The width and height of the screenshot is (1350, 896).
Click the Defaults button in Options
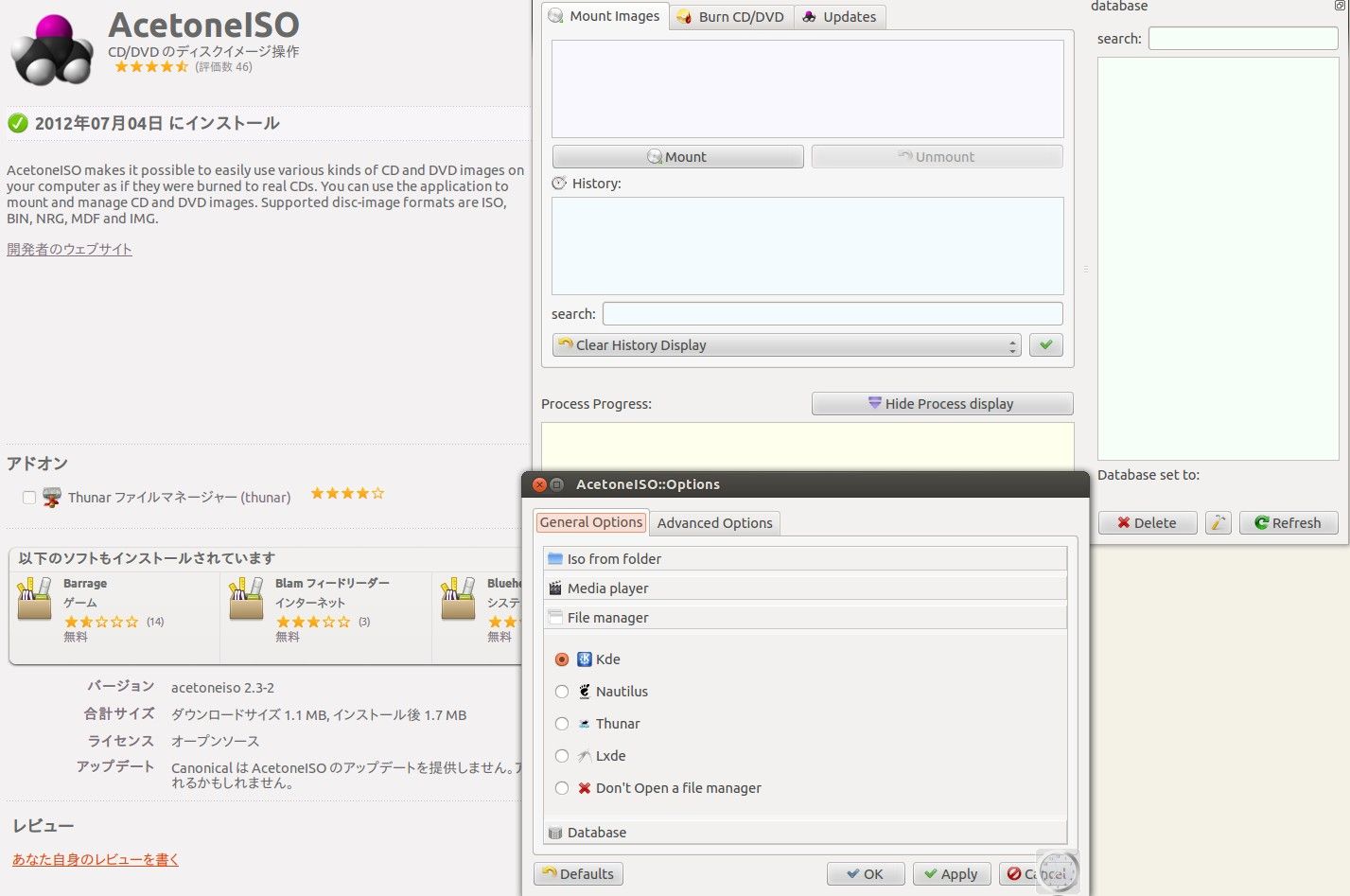click(x=578, y=874)
